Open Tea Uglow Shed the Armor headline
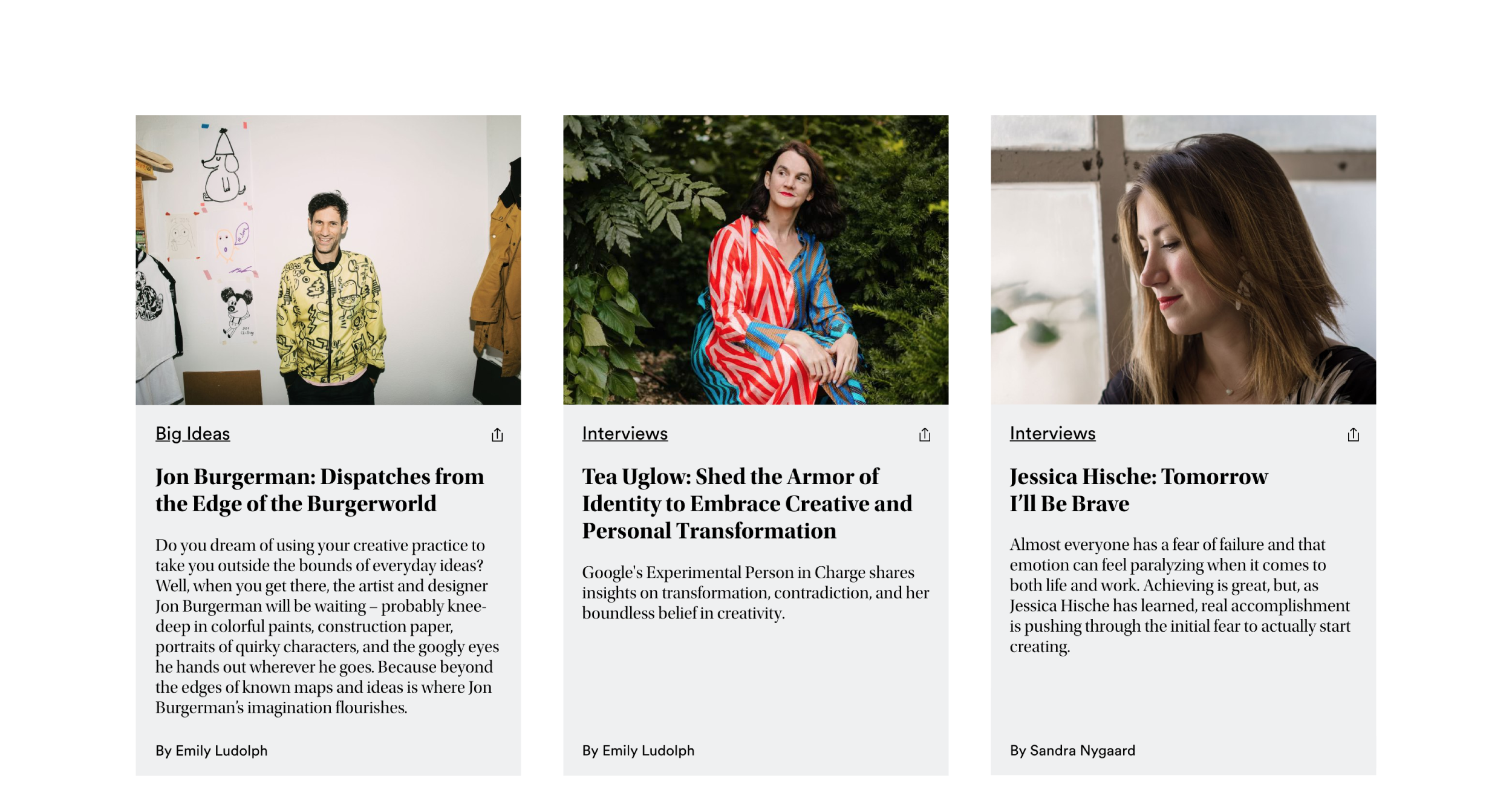This screenshot has width=1512, height=798. (x=747, y=503)
